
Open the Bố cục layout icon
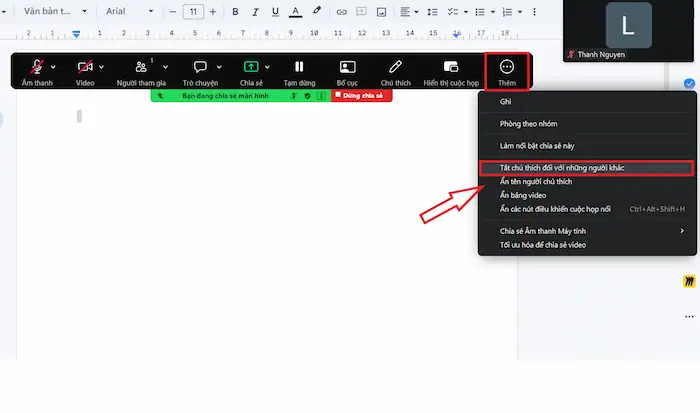click(x=347, y=67)
